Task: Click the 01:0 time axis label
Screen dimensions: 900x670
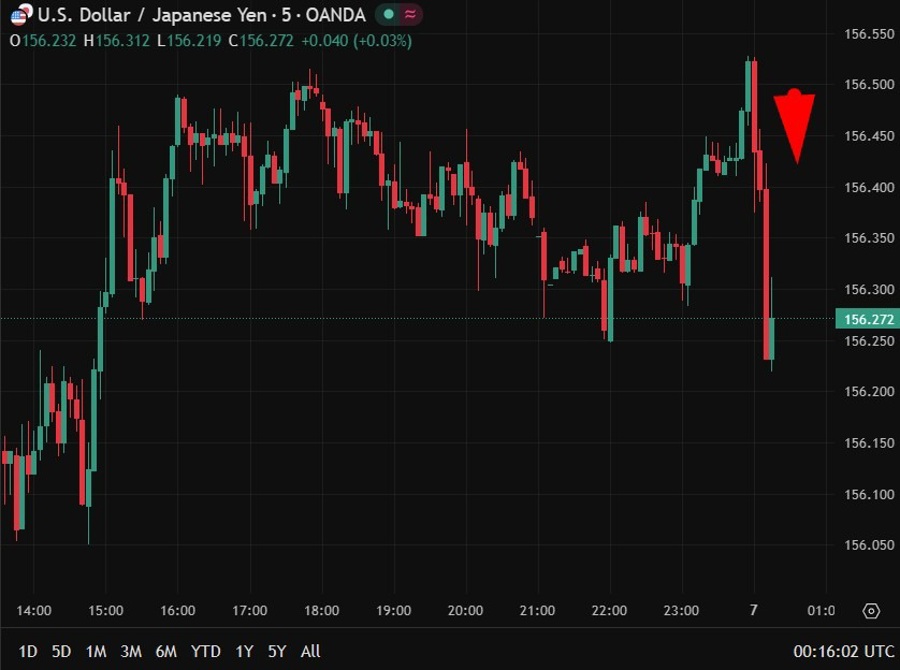Action: (821, 610)
